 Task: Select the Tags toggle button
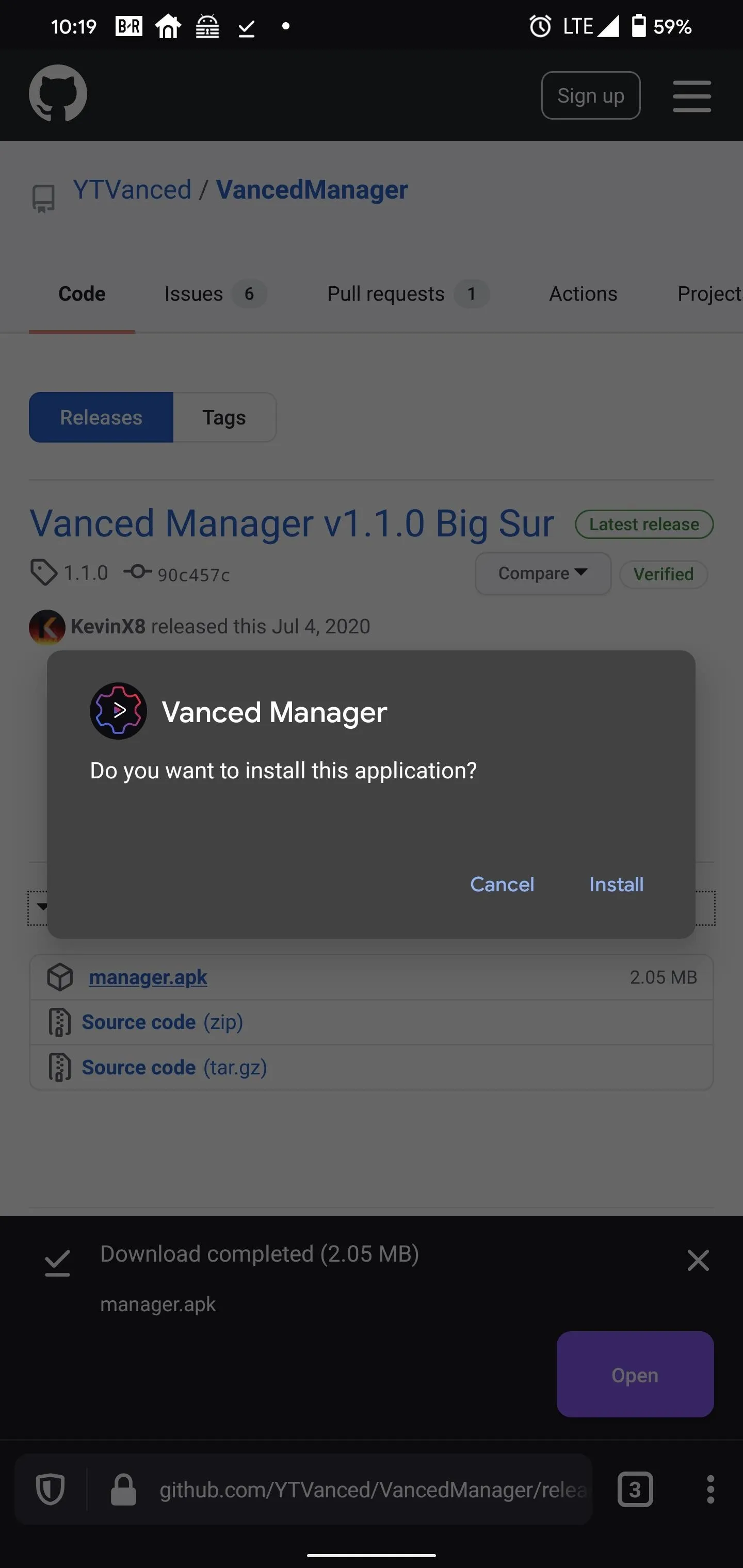point(224,418)
